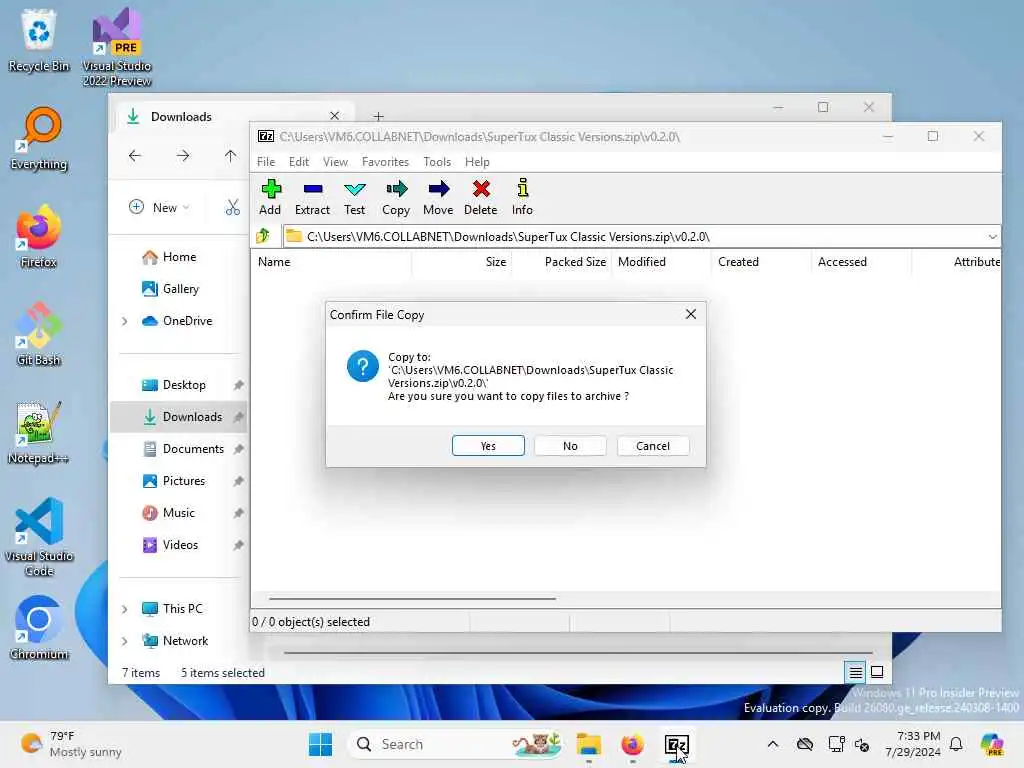1024x768 pixels.
Task: Go forward in File Explorer
Action: (183, 155)
